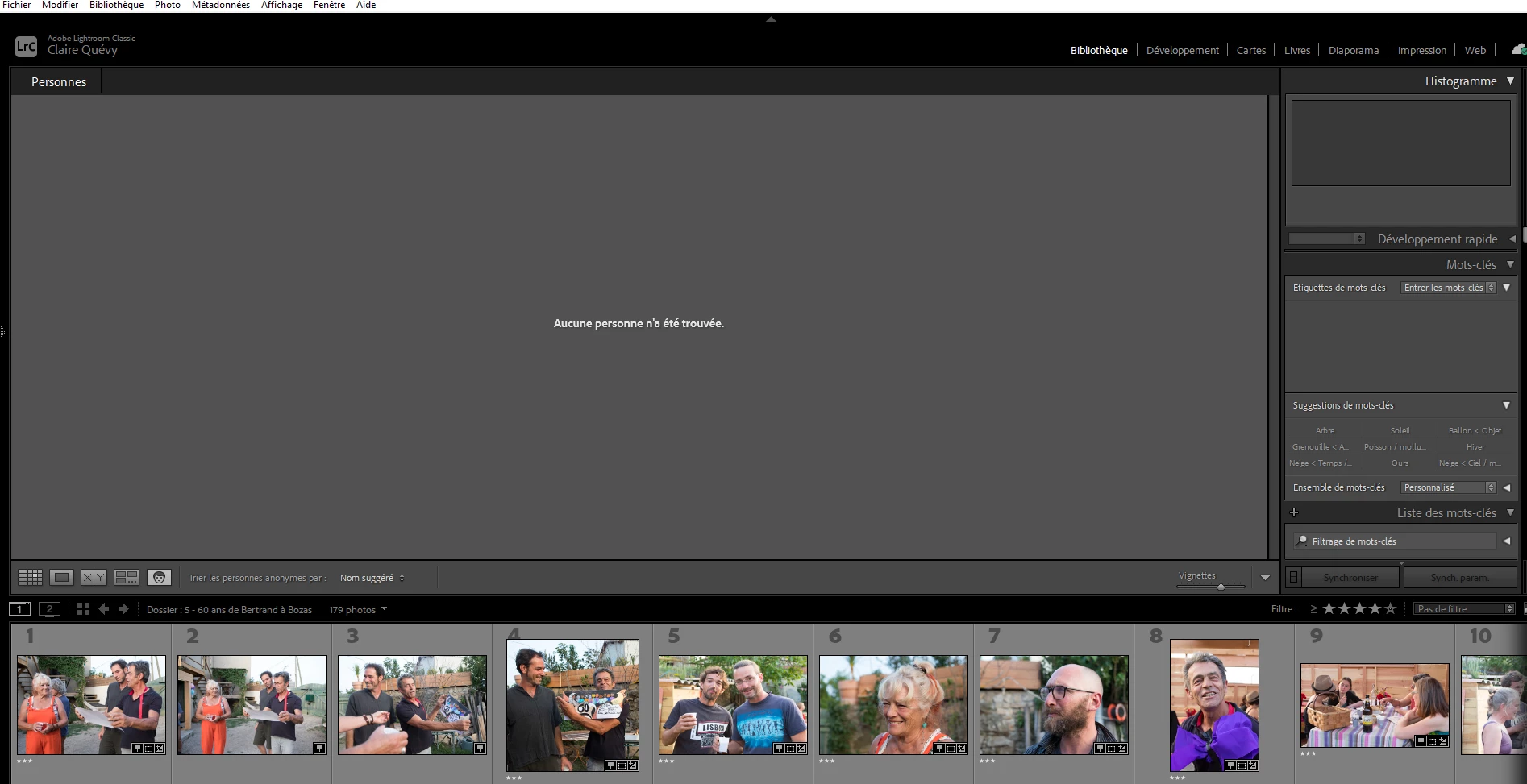The height and width of the screenshot is (784, 1527).
Task: Go forward with the right arrow
Action: pyautogui.click(x=123, y=609)
